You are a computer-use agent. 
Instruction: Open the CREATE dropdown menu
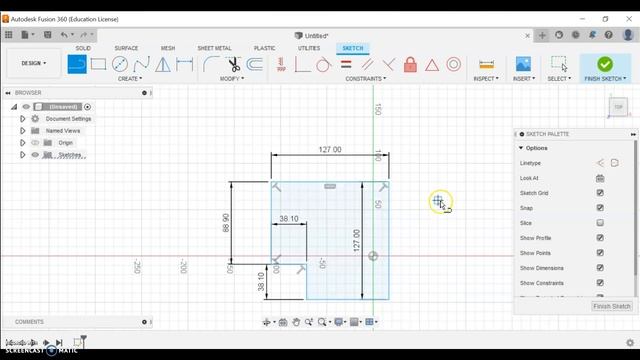coord(130,78)
